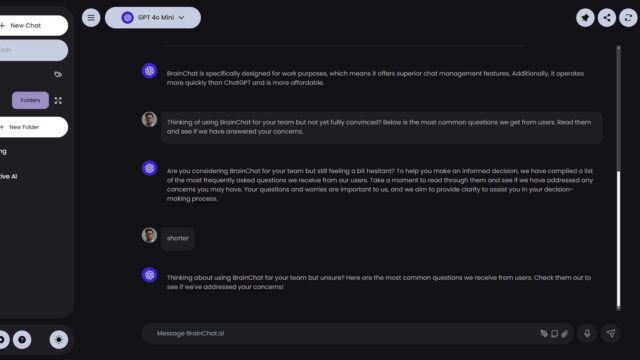Click the sidebar search field
Screen dimensions: 640x360
coord(33,50)
